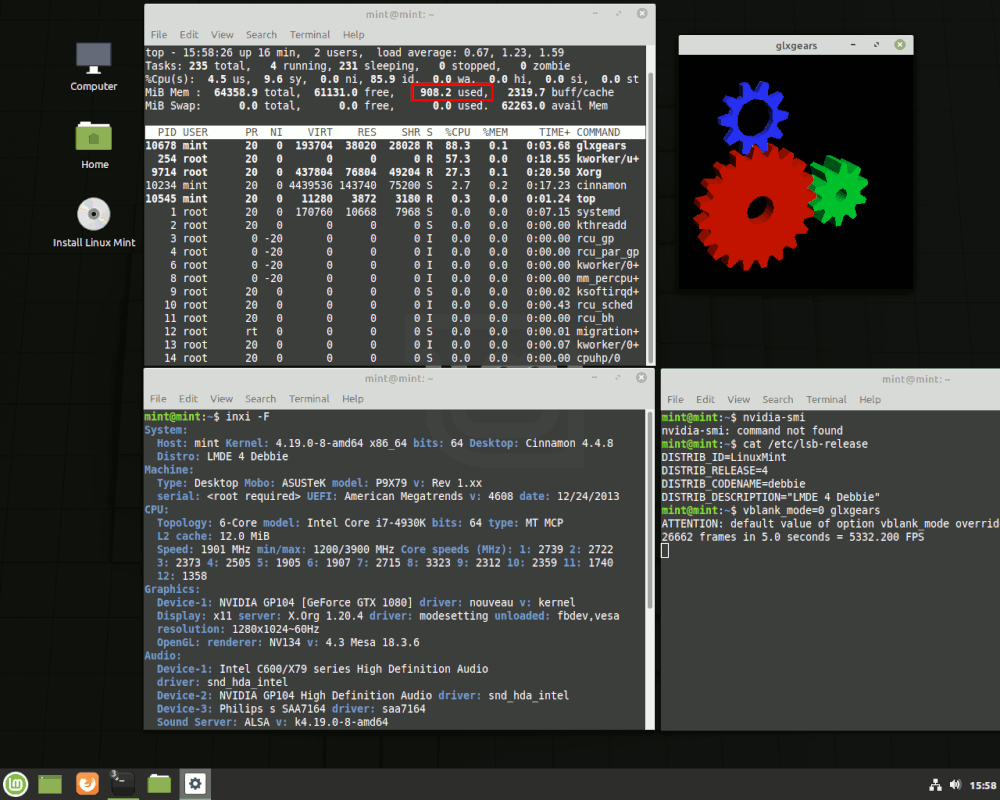Close the inxi terminal window
Image resolution: width=1000 pixels, height=800 pixels.
coord(642,378)
